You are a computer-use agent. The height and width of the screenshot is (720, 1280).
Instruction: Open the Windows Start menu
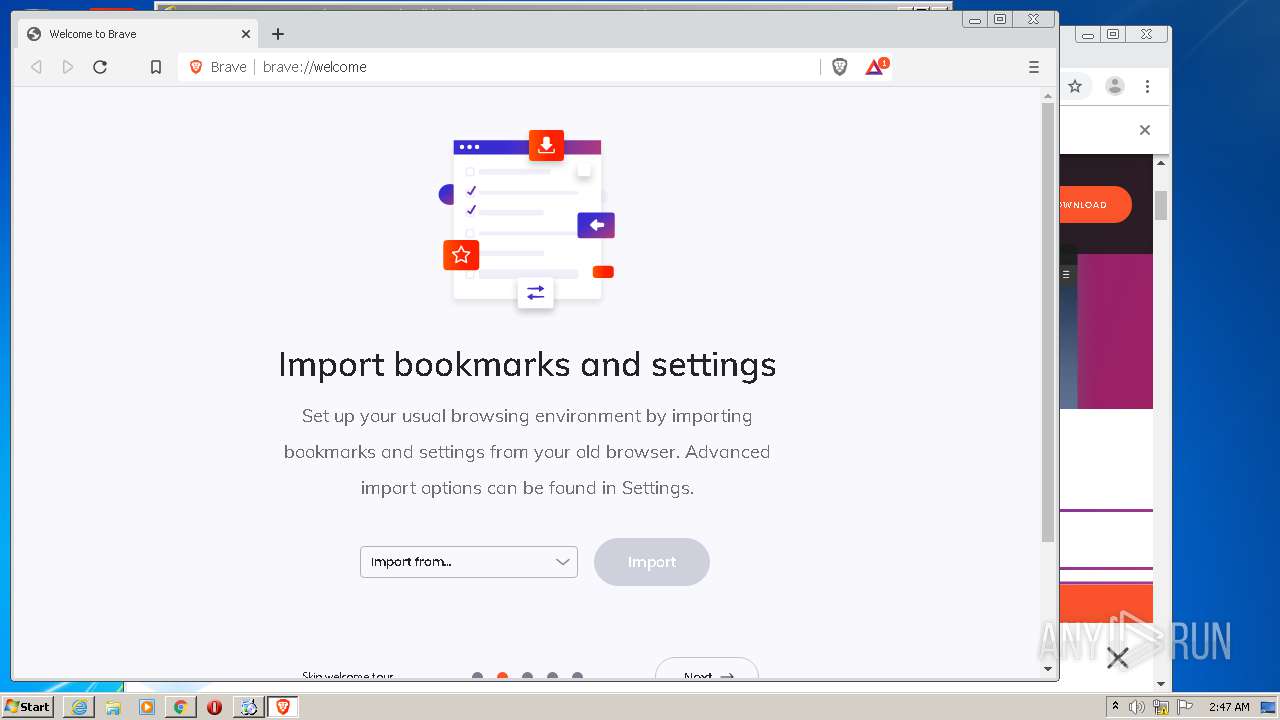(28, 706)
